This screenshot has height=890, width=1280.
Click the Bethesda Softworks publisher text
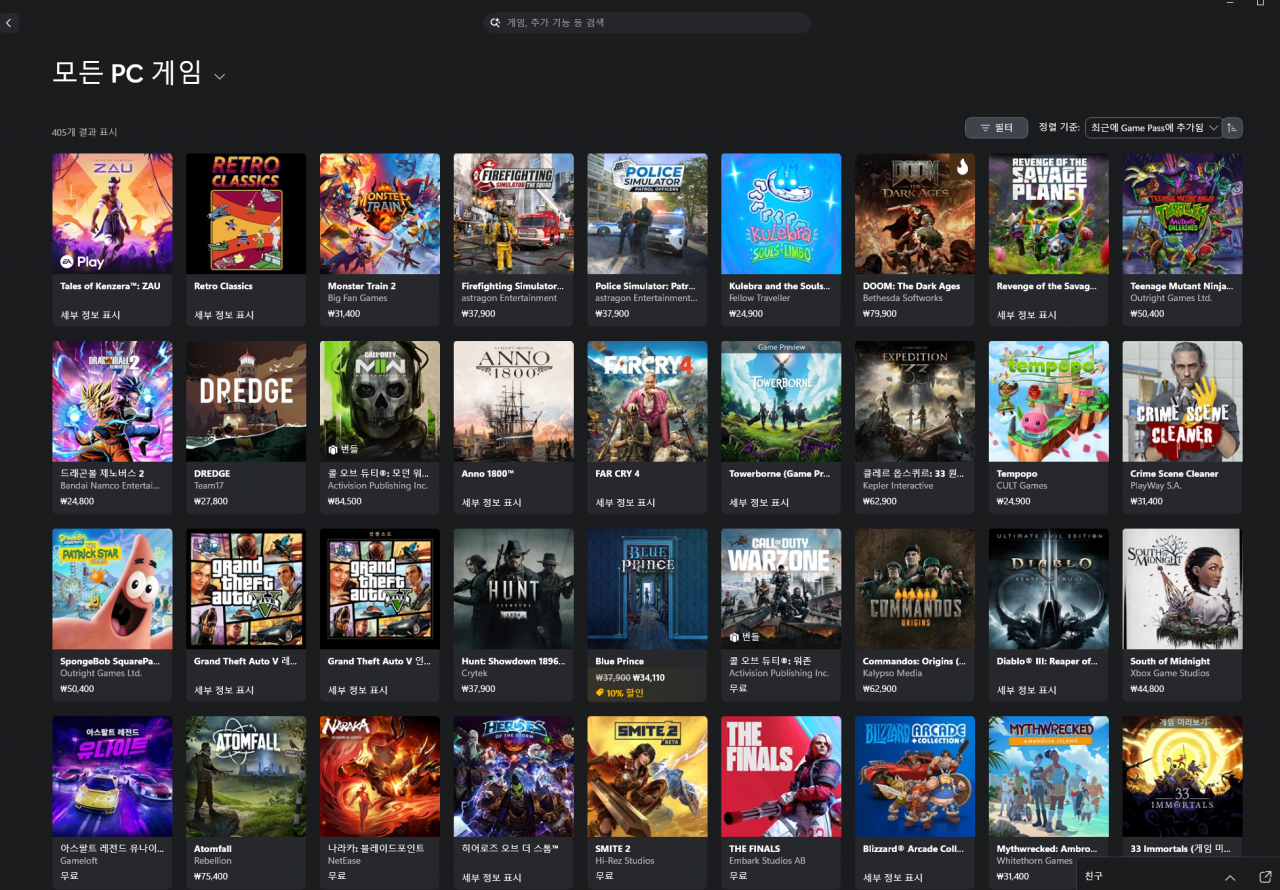coord(903,298)
